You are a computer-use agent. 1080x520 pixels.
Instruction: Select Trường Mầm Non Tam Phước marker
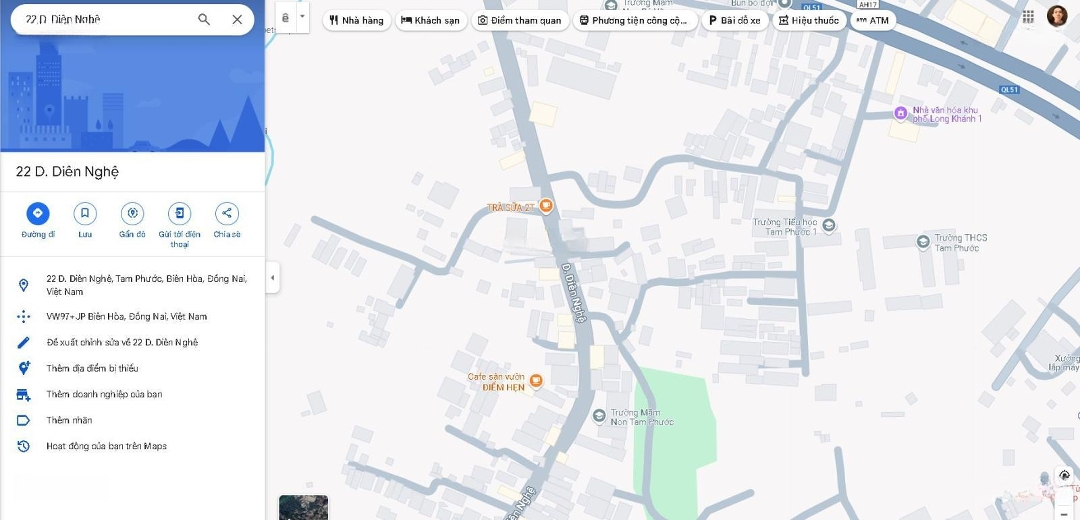599,416
